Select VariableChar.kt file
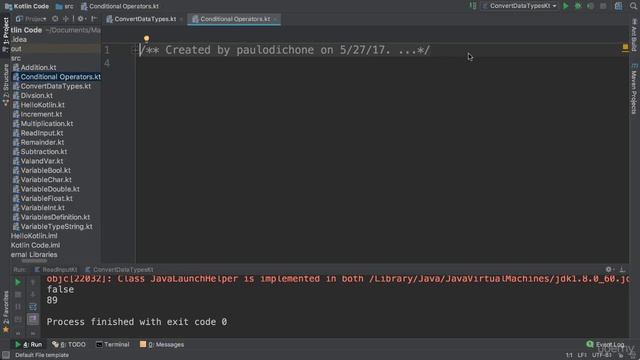Image resolution: width=640 pixels, height=360 pixels. (x=46, y=180)
